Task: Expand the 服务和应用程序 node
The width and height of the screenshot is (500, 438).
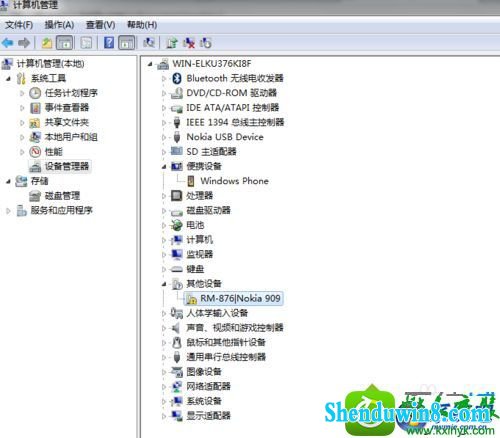Action: [9, 211]
